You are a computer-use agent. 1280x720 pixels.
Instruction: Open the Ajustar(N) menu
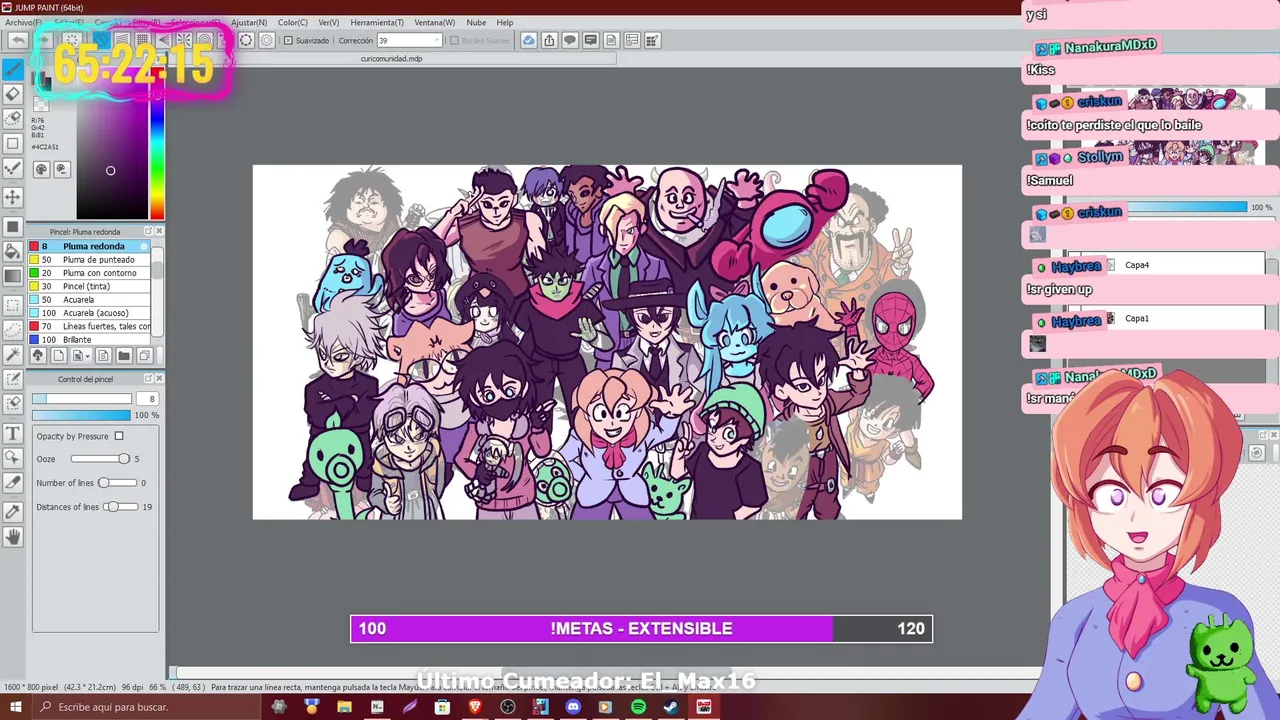click(249, 22)
